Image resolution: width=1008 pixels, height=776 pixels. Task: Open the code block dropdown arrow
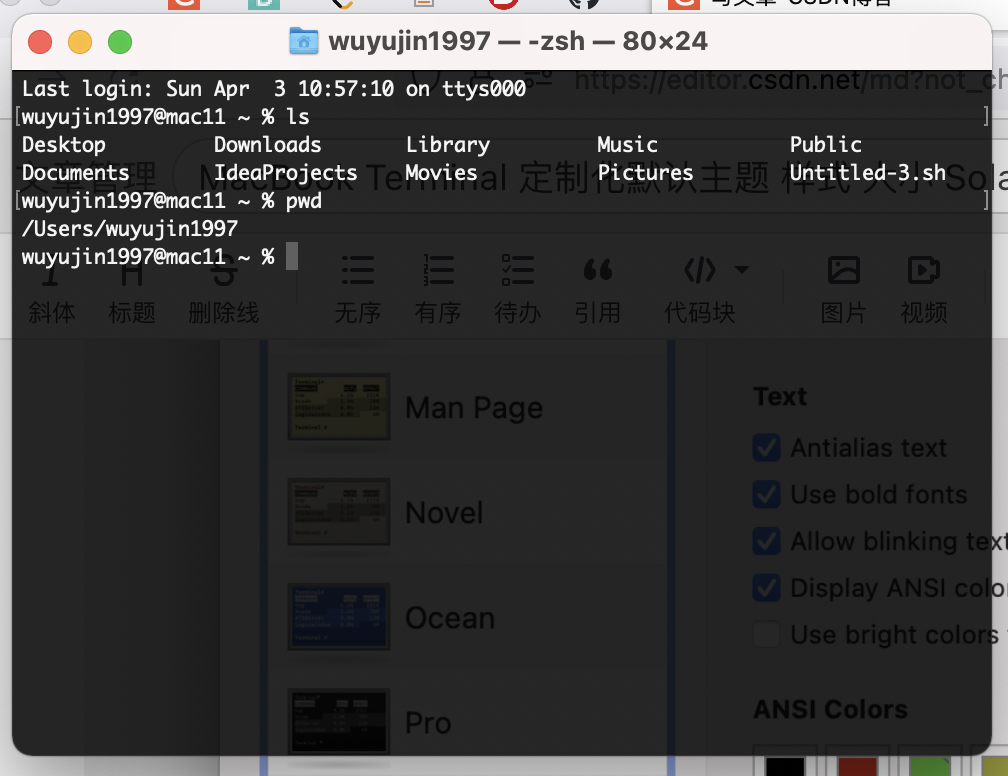pos(742,269)
